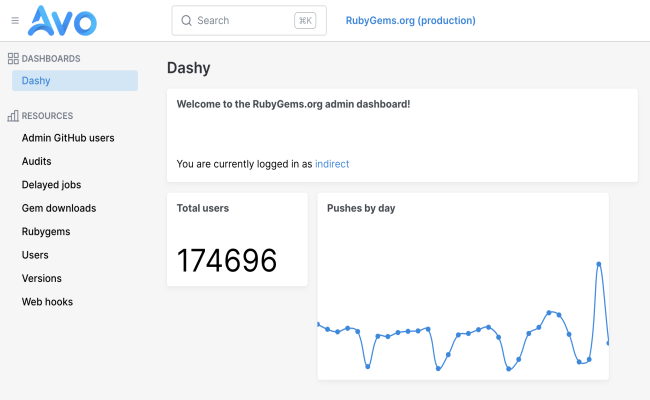The image size is (650, 400).
Task: Click the 174696 total users value
Action: pos(227,260)
